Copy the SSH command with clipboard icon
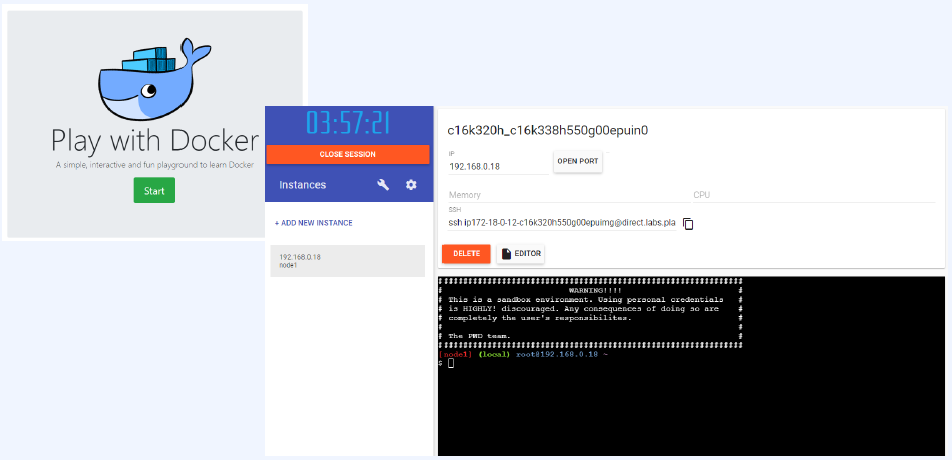This screenshot has width=952, height=460. (688, 224)
